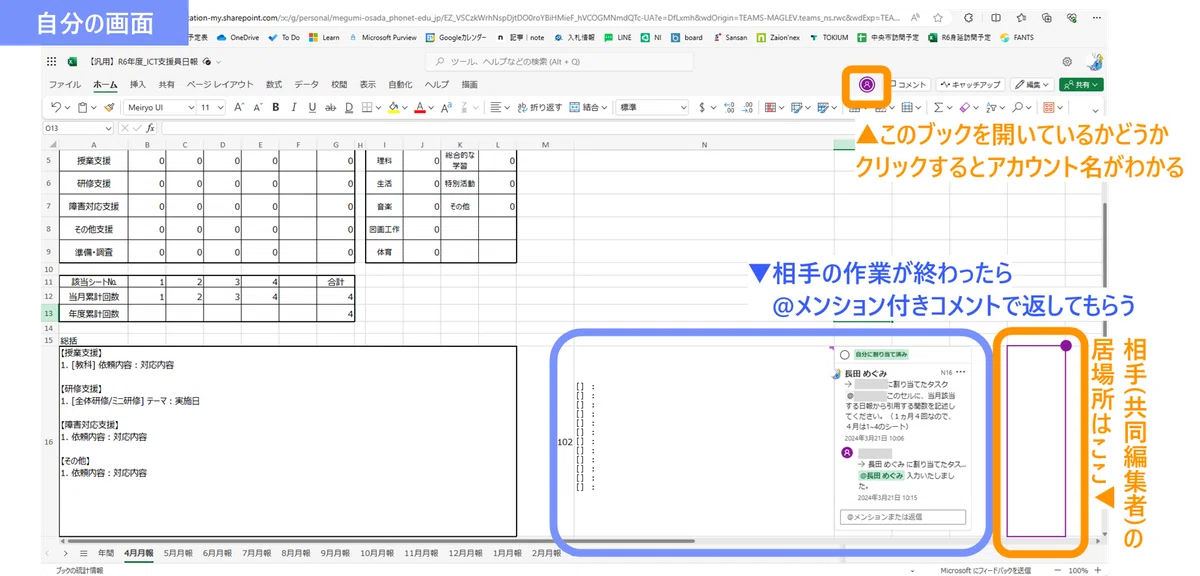Click the コメント button
This screenshot has height=576, width=1200.
click(x=909, y=85)
